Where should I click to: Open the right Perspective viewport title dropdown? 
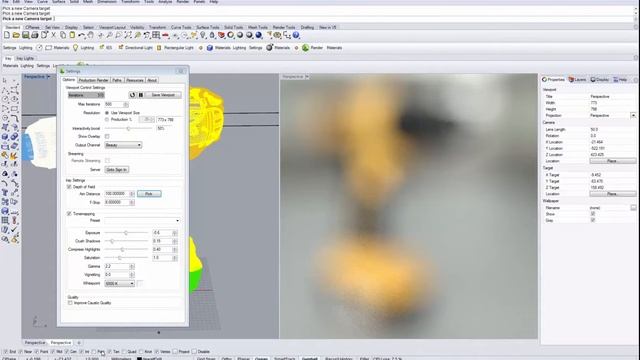(307, 77)
